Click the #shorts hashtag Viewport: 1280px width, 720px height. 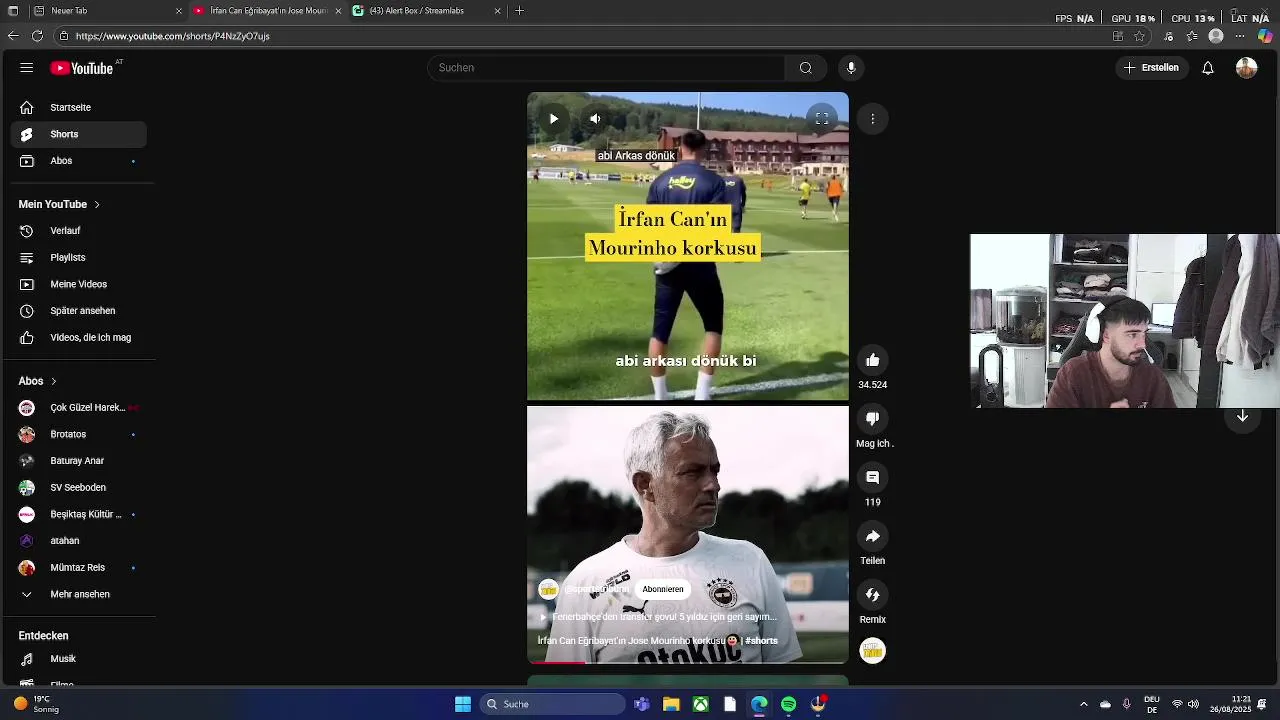761,641
